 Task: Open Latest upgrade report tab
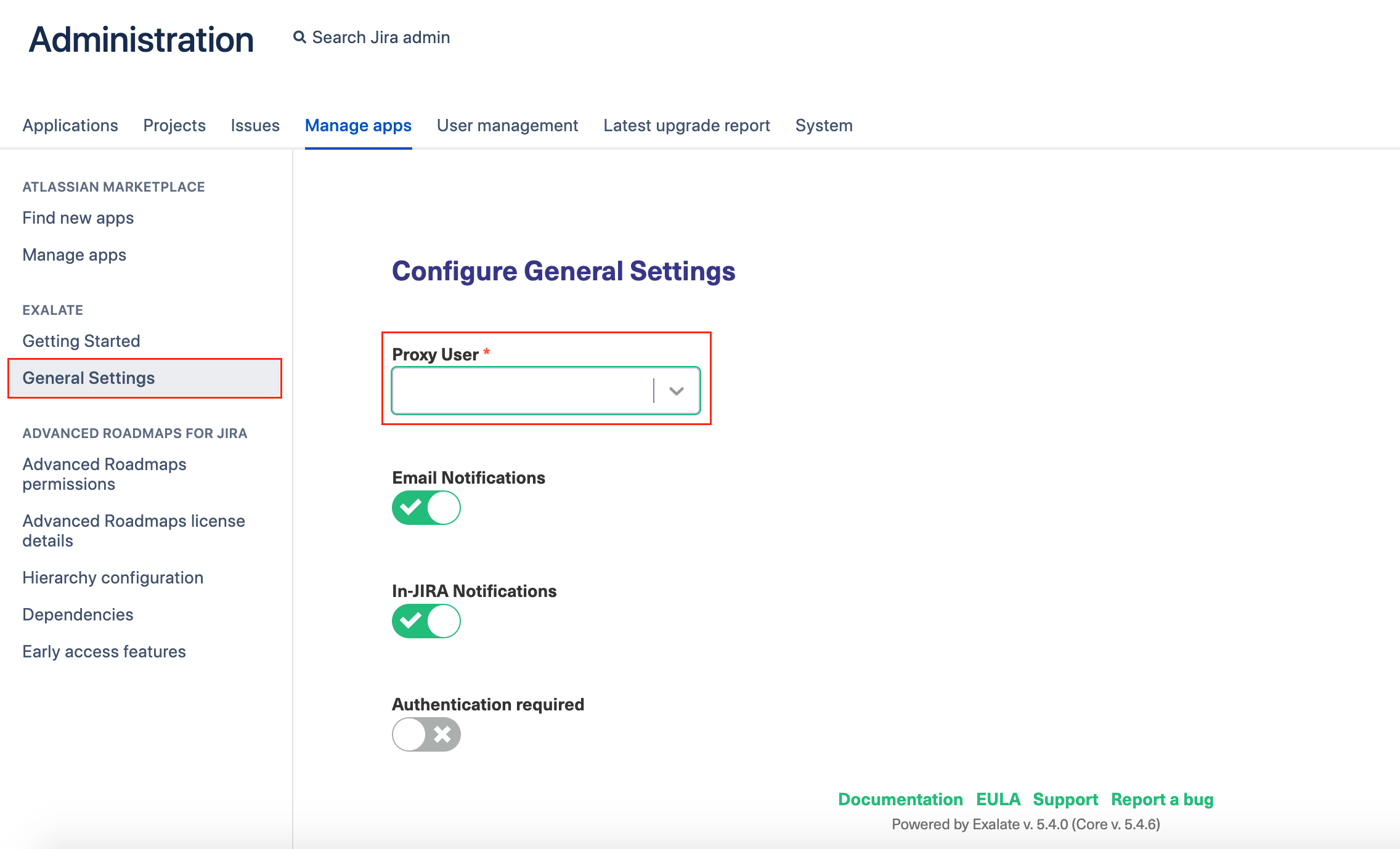tap(686, 126)
